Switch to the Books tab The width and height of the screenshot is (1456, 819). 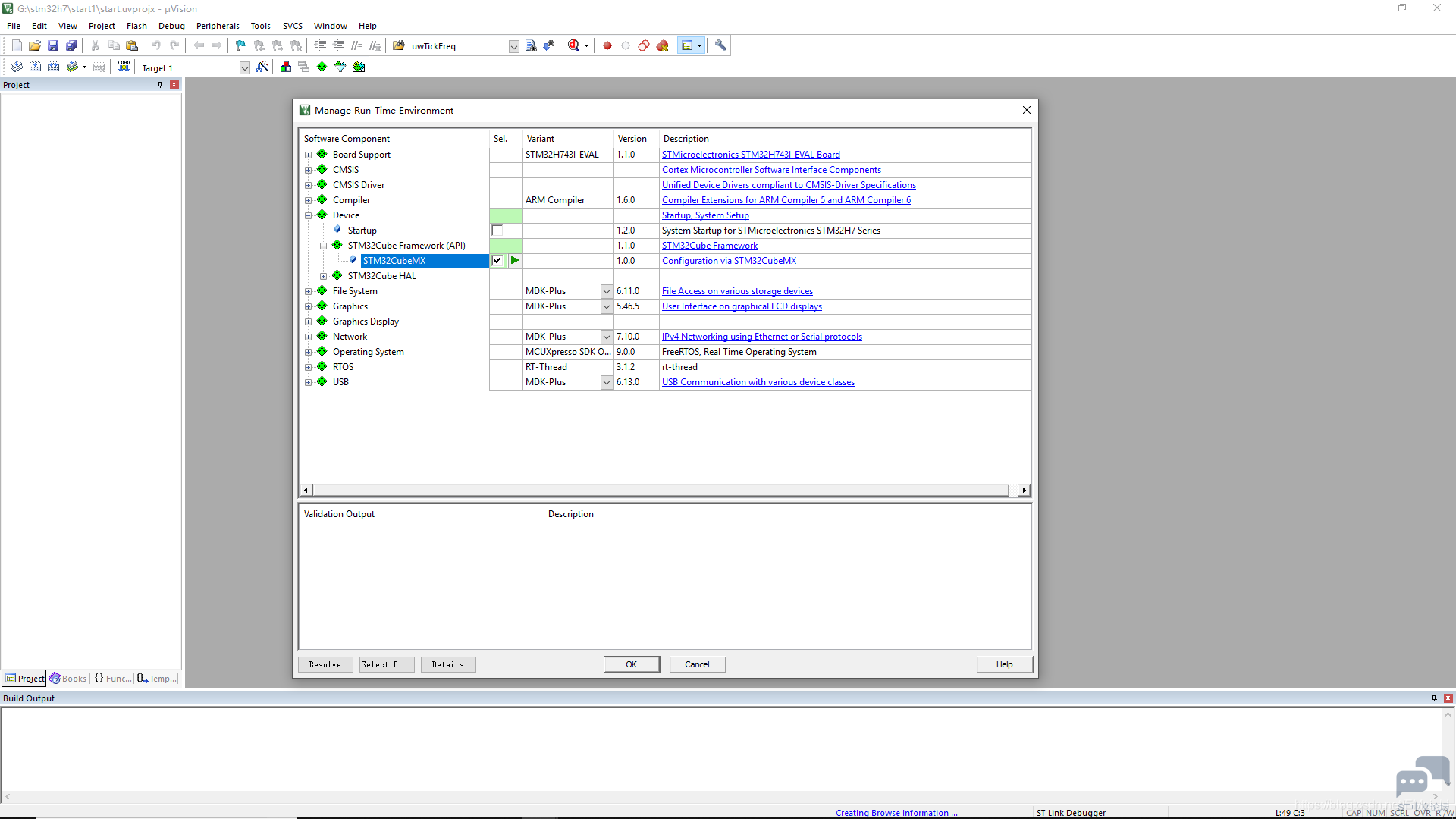(x=68, y=679)
